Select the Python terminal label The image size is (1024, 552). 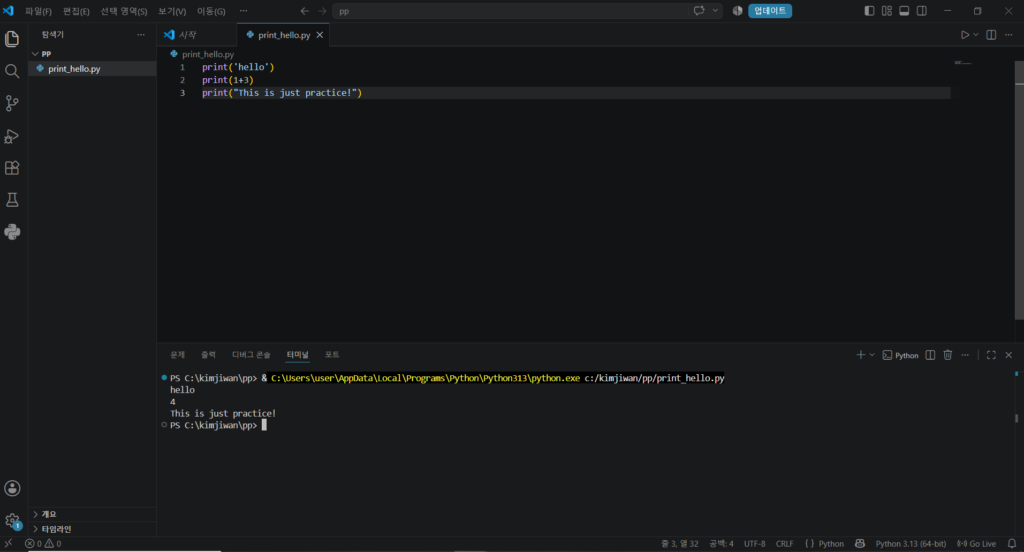click(x=901, y=355)
